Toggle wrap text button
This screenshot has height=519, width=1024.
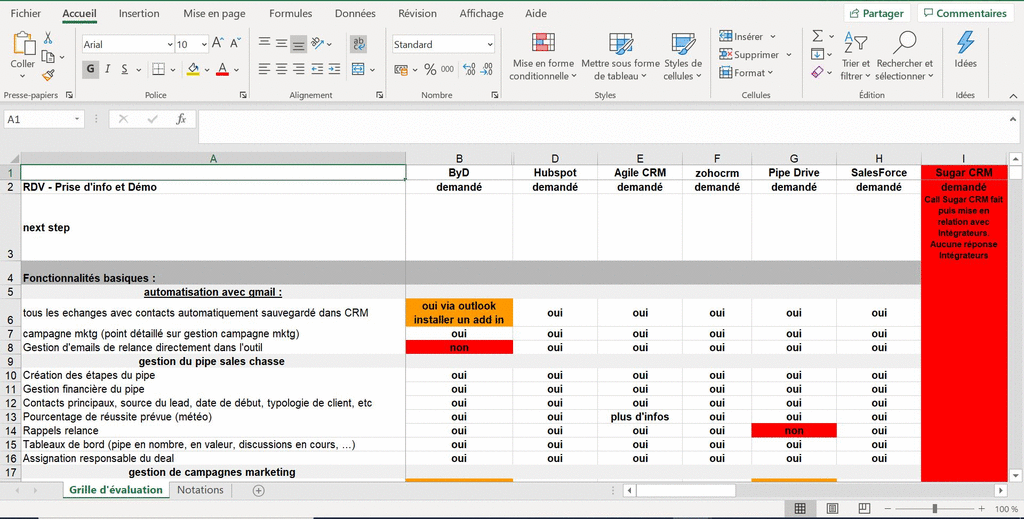pos(359,44)
